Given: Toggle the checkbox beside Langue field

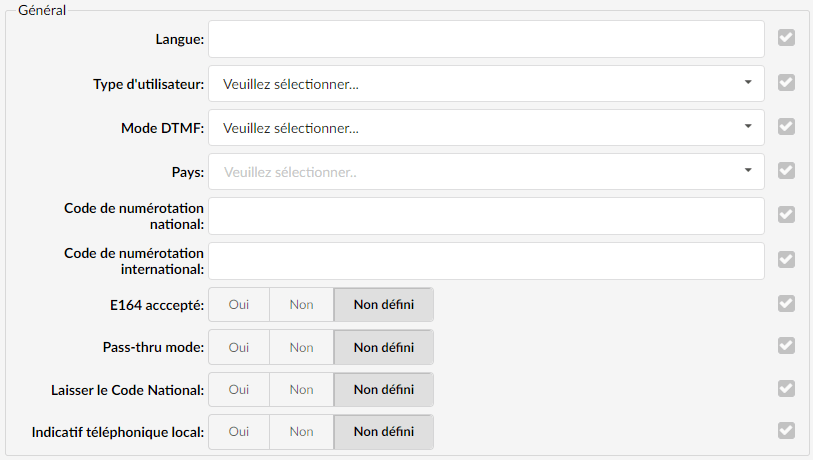Looking at the screenshot, I should 786,37.
